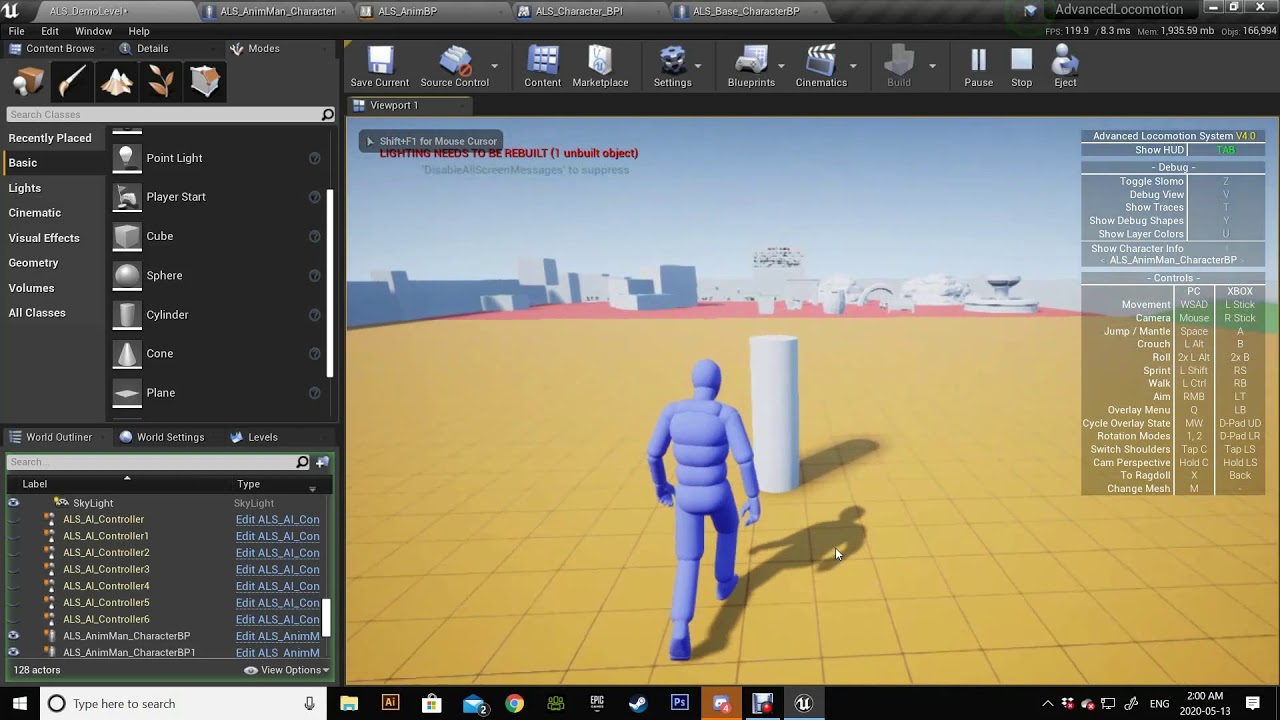Switch to the World Settings tab

coord(161,437)
